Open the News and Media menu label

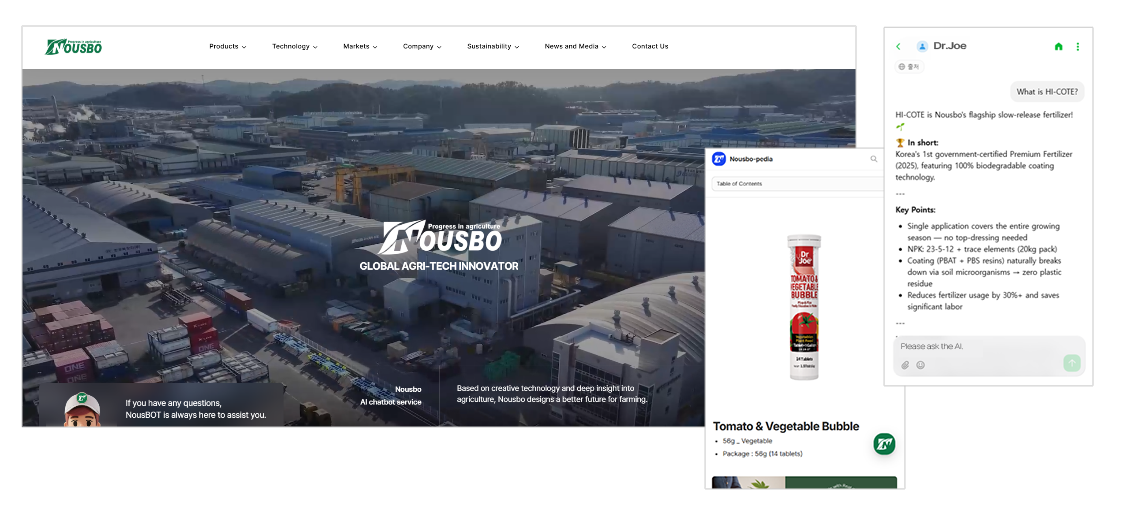pyautogui.click(x=571, y=46)
